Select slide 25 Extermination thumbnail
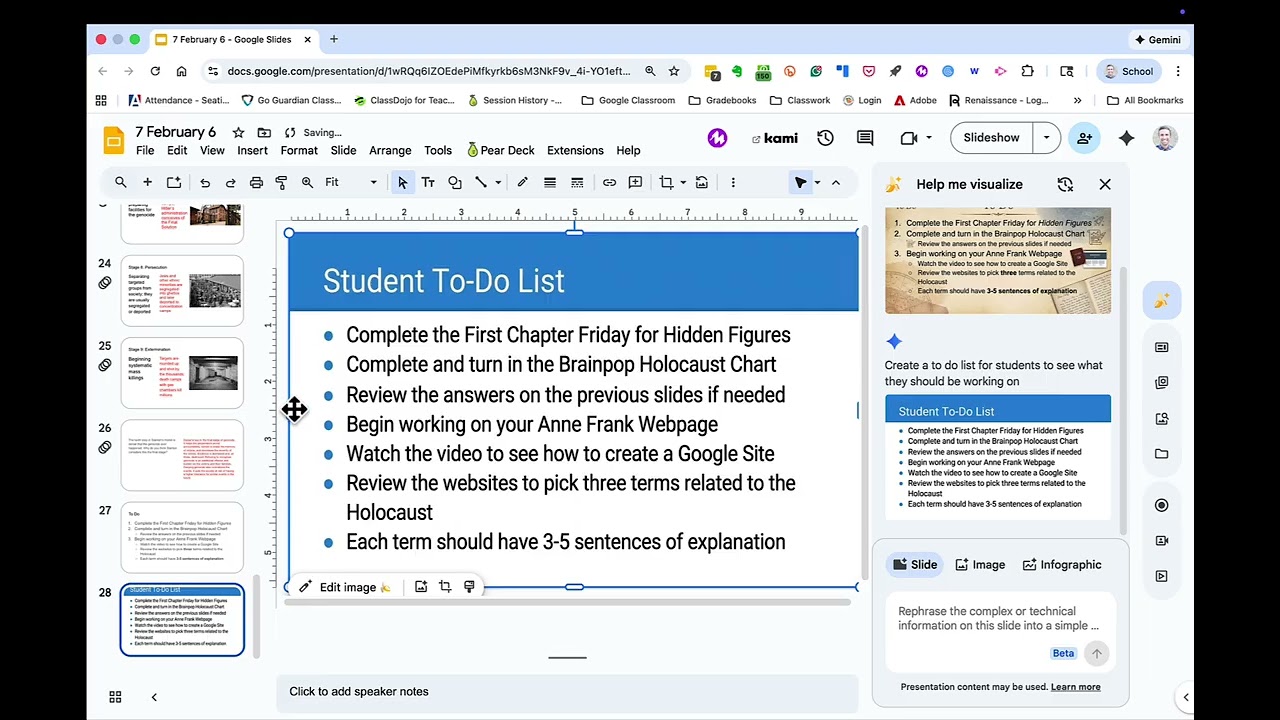 coord(182,373)
